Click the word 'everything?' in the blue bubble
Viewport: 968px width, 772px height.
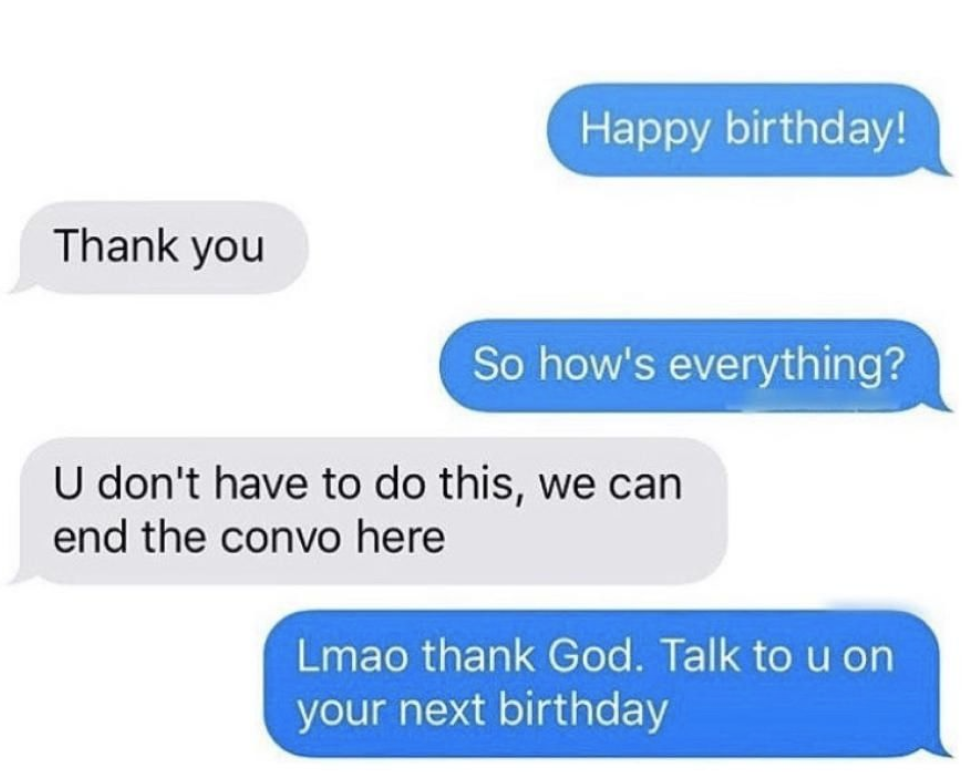pos(786,365)
